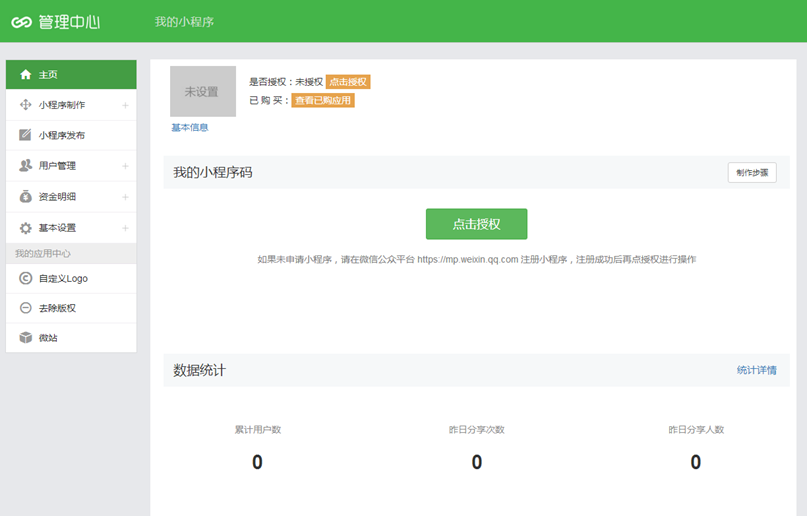Expand 小程序制作 with the plus sign
The width and height of the screenshot is (807, 516).
(x=125, y=105)
